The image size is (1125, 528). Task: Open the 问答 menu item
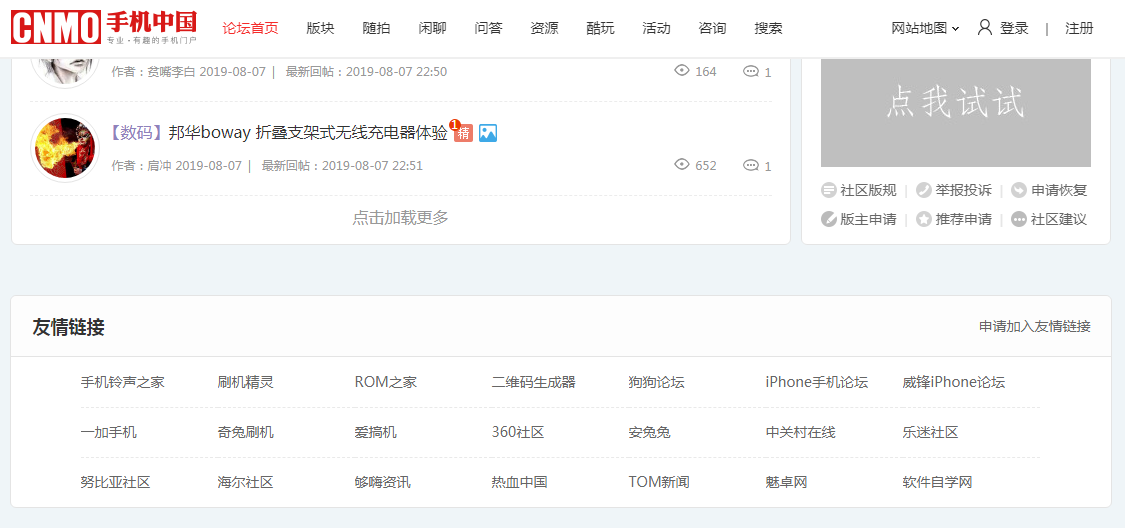[x=488, y=29]
